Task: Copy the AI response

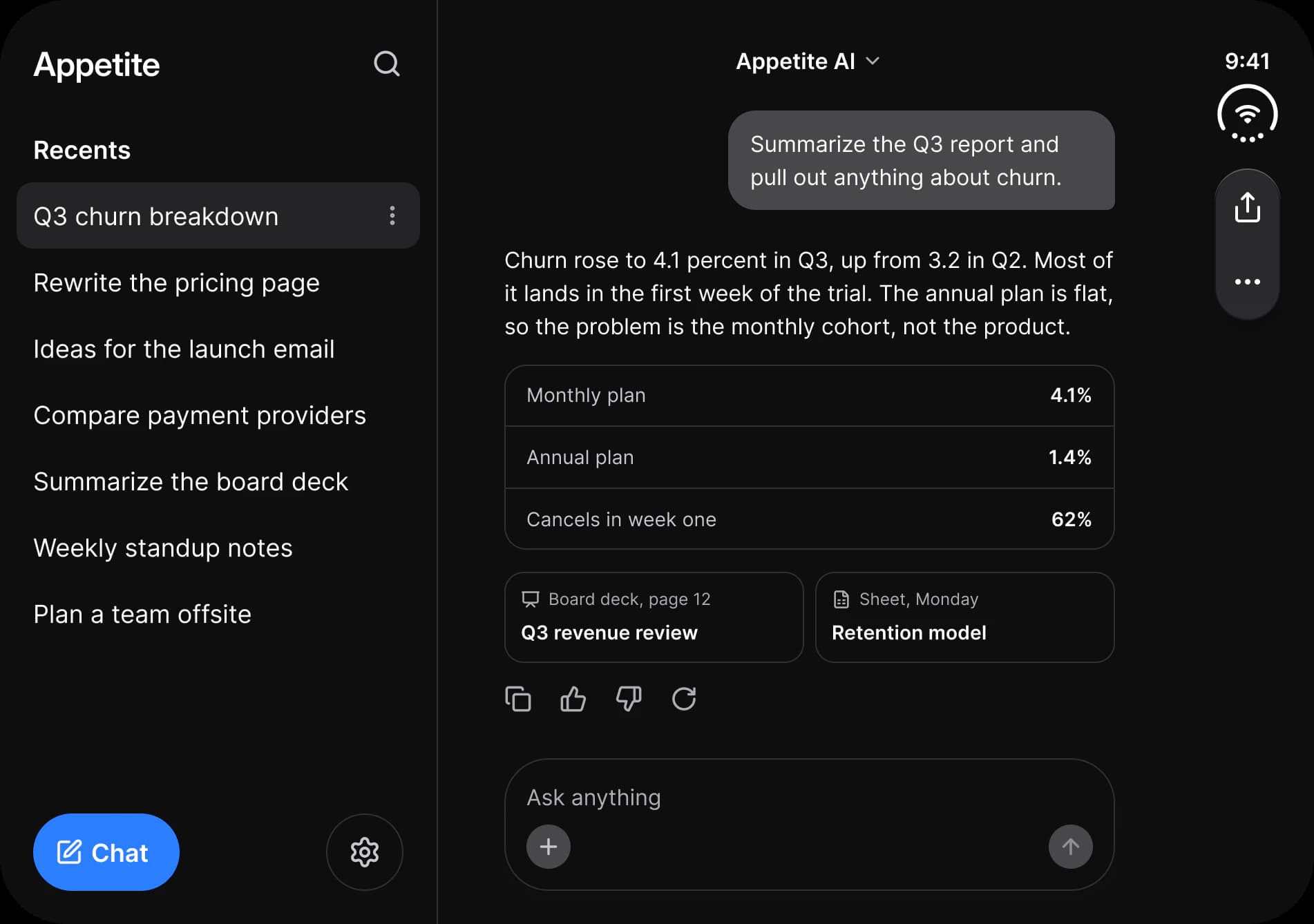Action: (x=518, y=699)
